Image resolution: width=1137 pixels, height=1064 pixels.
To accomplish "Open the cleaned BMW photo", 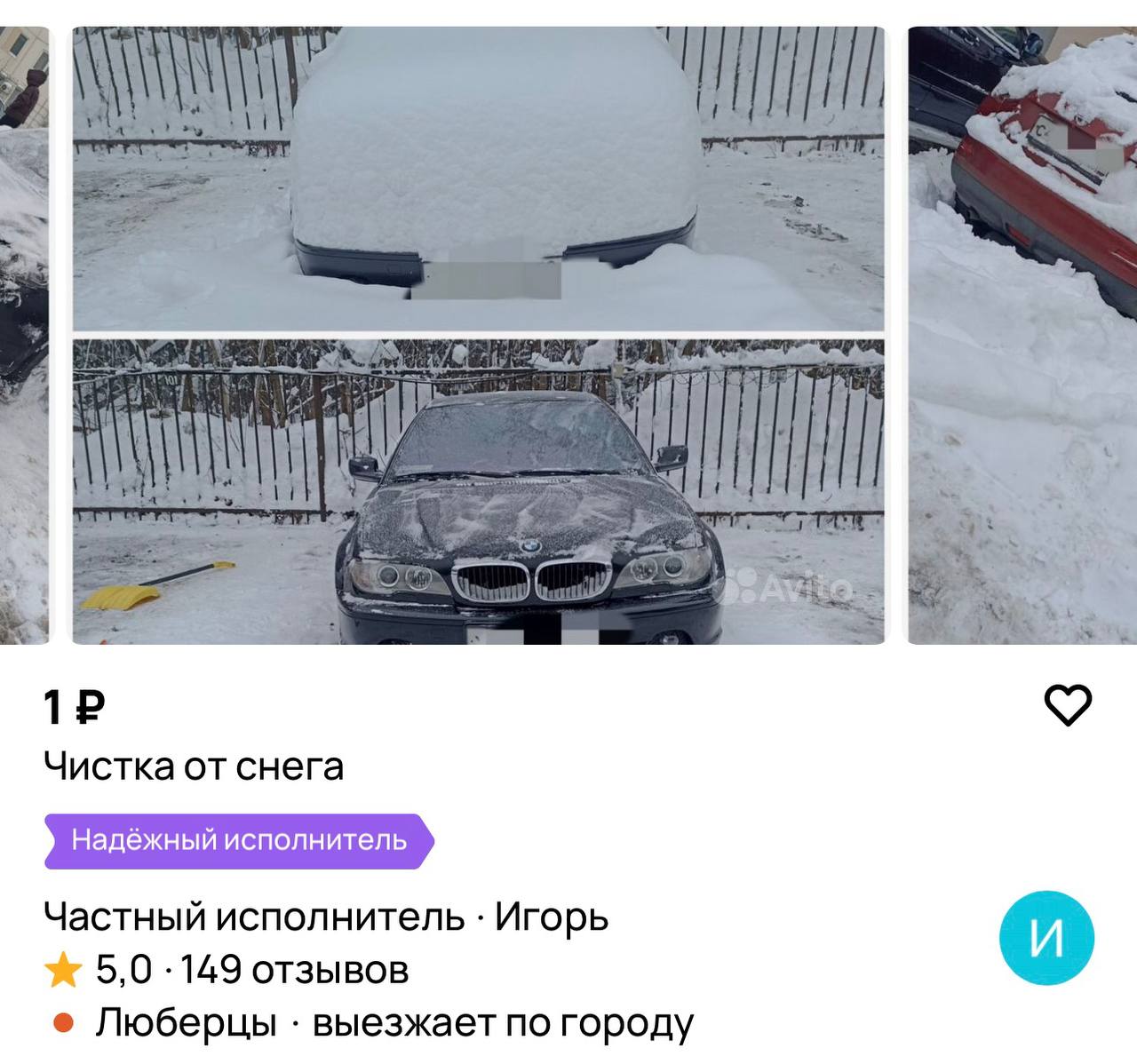I will tap(478, 492).
